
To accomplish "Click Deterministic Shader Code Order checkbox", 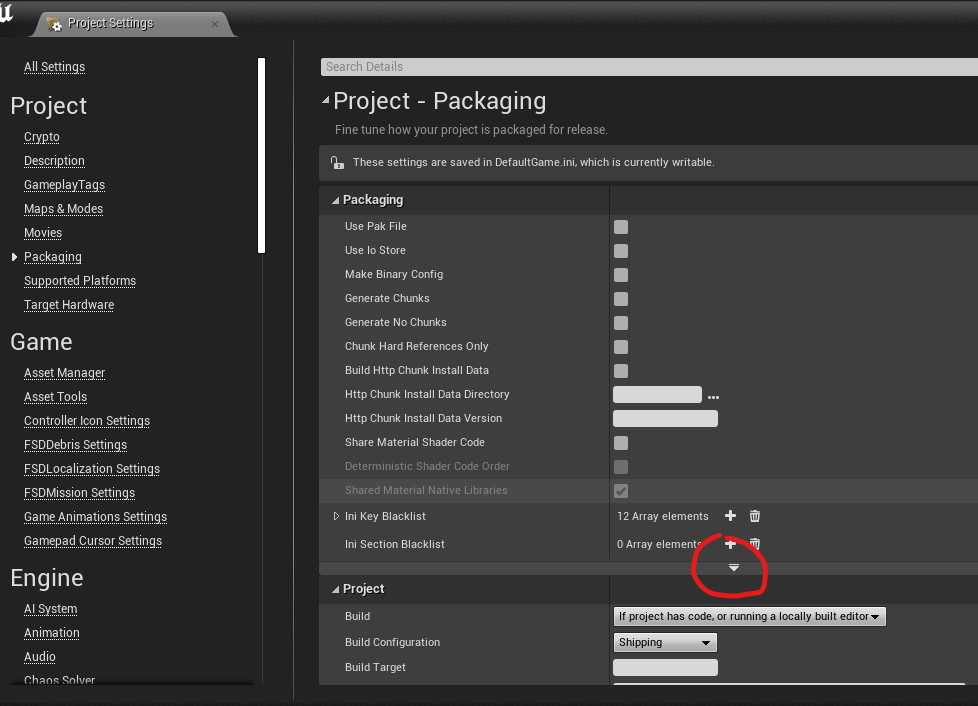I will click(621, 467).
